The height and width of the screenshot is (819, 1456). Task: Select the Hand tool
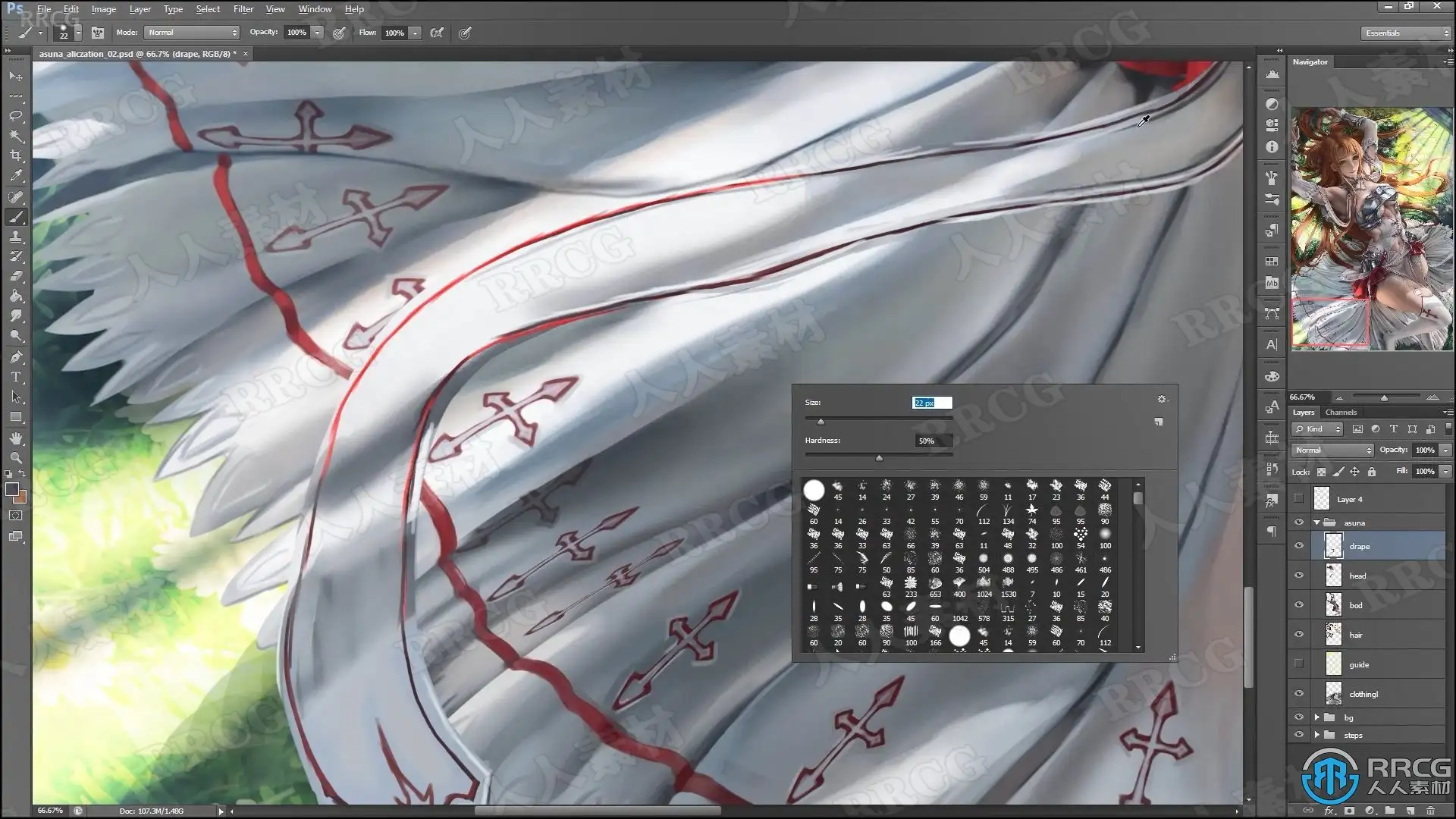coord(16,438)
